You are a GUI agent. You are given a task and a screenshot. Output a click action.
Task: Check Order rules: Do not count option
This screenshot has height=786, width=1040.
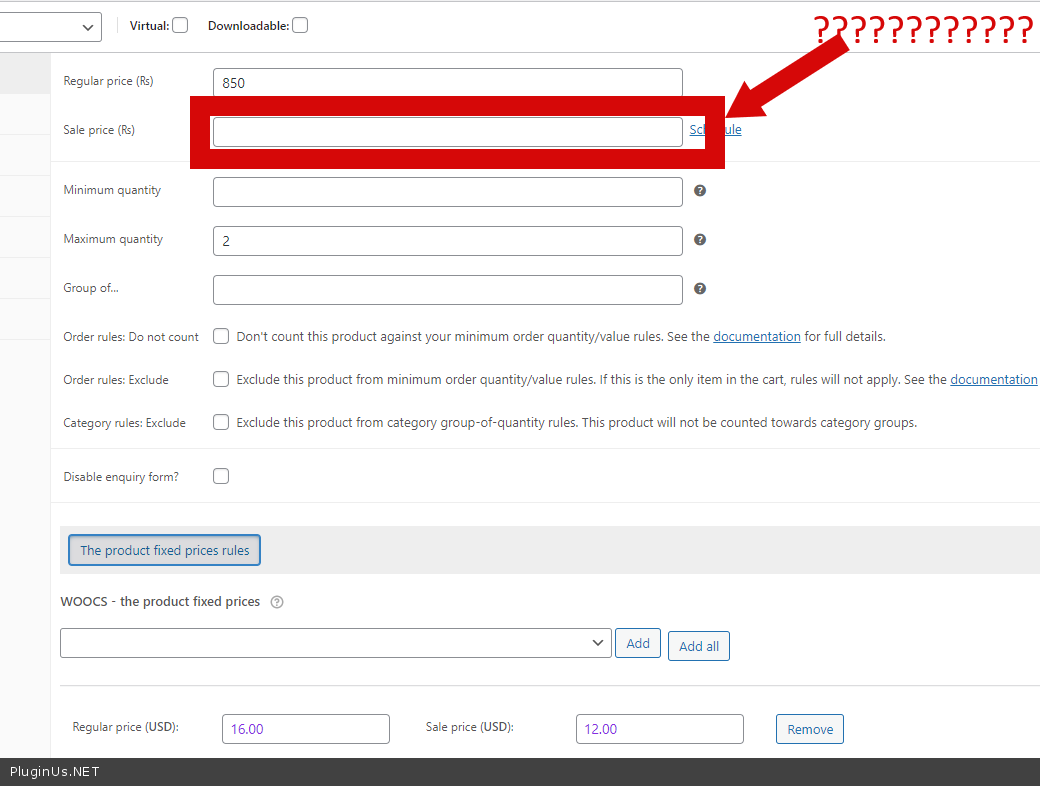[221, 336]
